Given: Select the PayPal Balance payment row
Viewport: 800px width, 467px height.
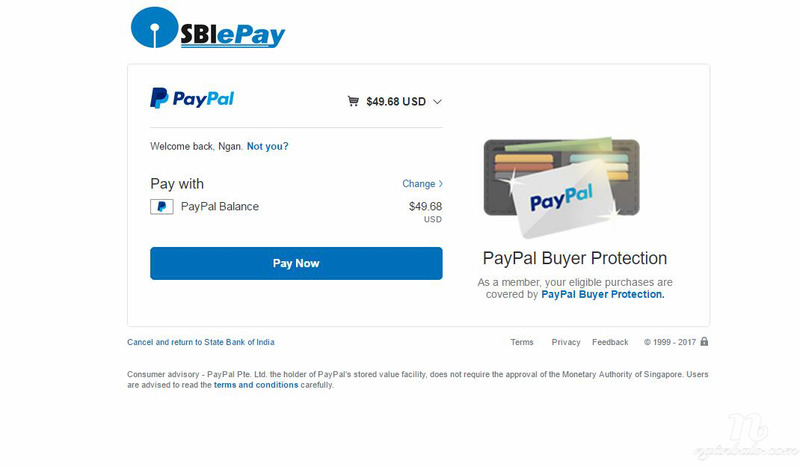Looking at the screenshot, I should pos(296,211).
